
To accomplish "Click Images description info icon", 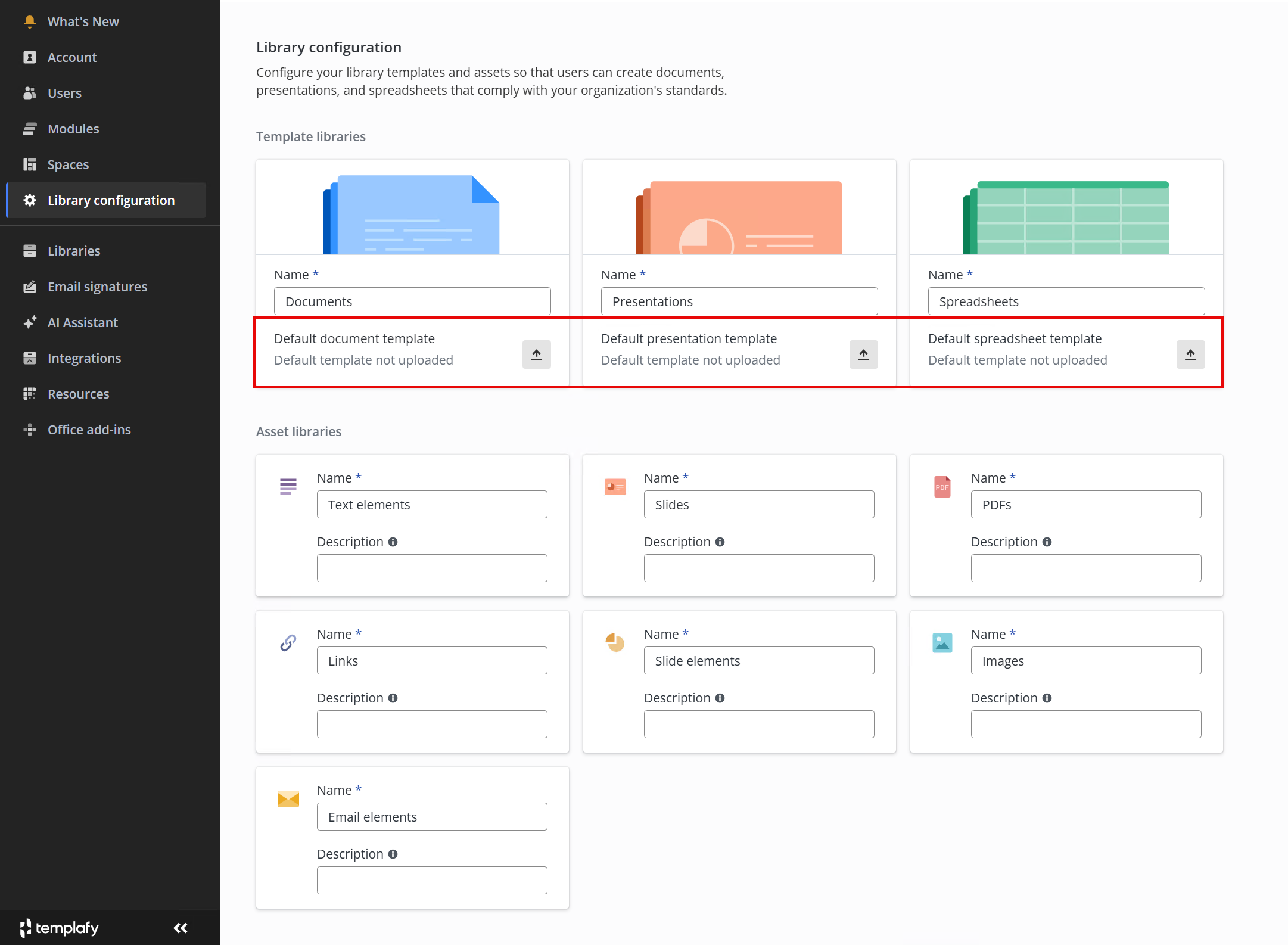I will 1047,698.
